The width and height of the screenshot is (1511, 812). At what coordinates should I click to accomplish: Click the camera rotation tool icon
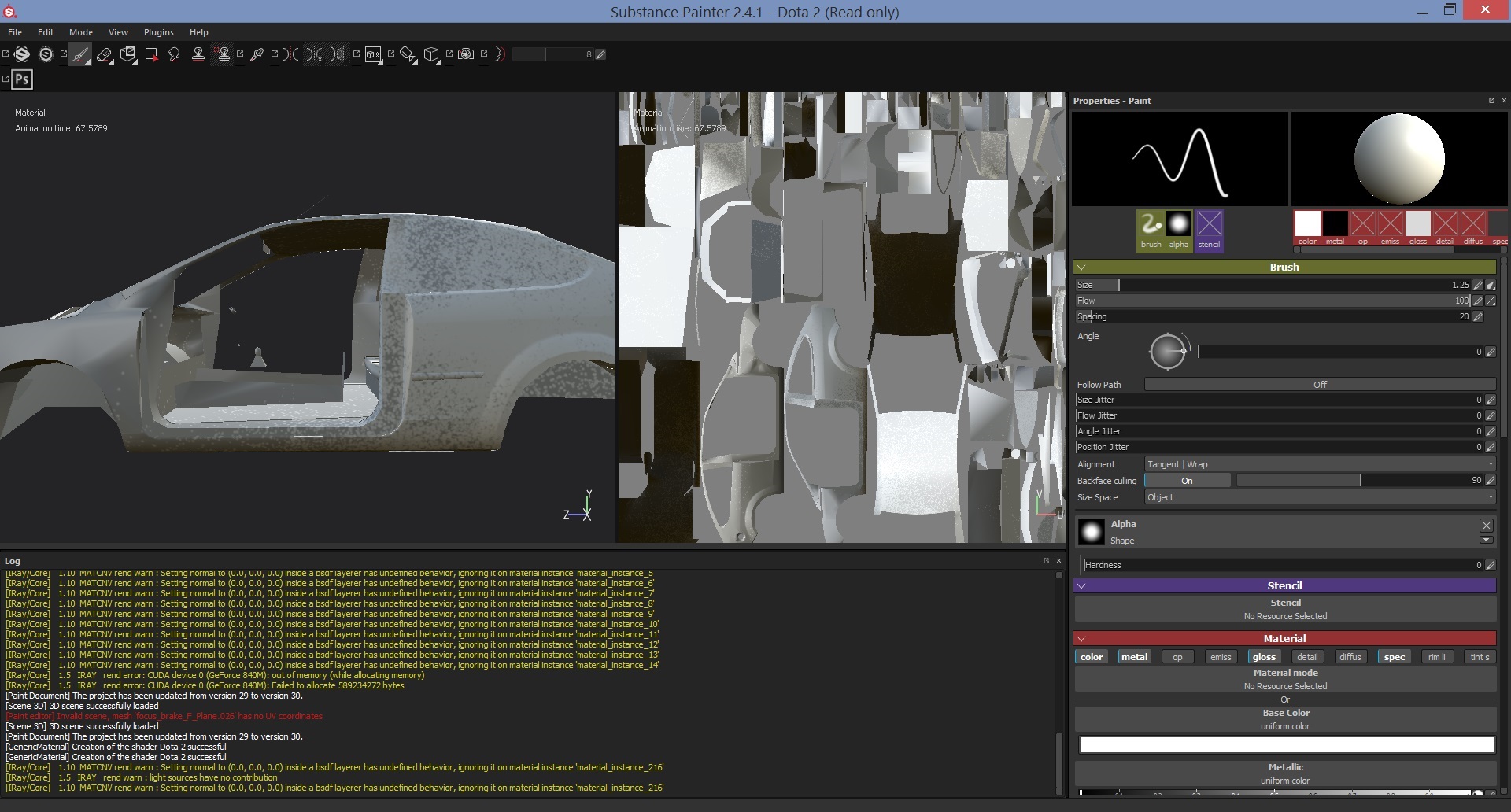[x=408, y=54]
